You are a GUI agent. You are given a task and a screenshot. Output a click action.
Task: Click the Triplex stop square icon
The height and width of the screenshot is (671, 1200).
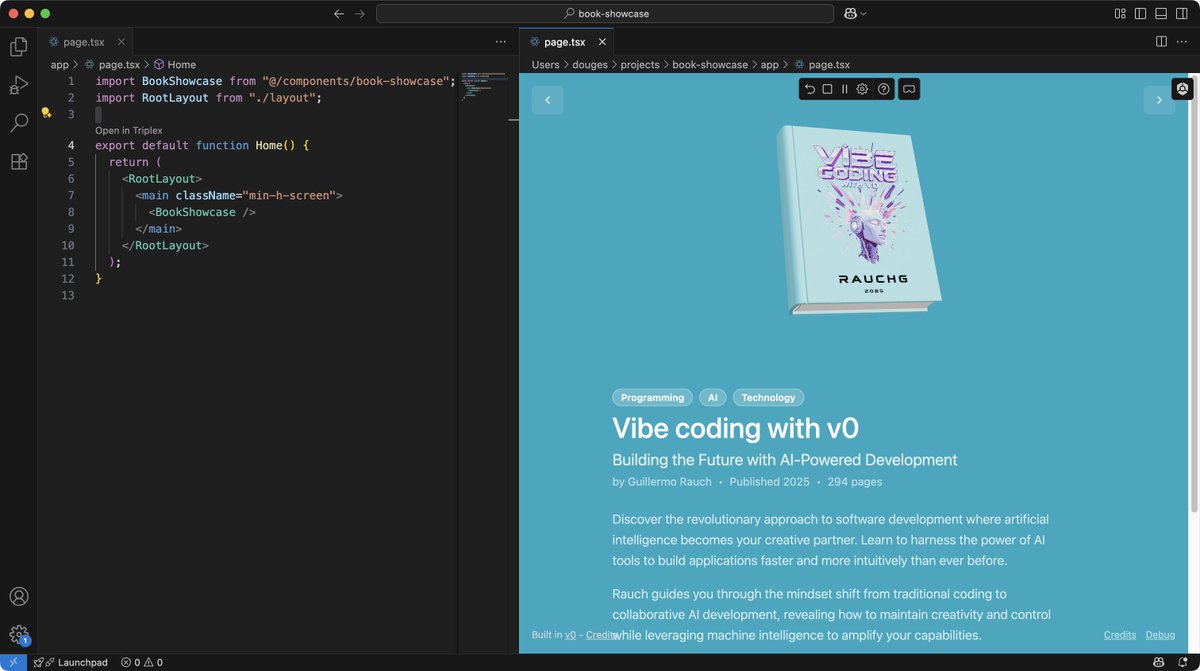pyautogui.click(x=827, y=89)
